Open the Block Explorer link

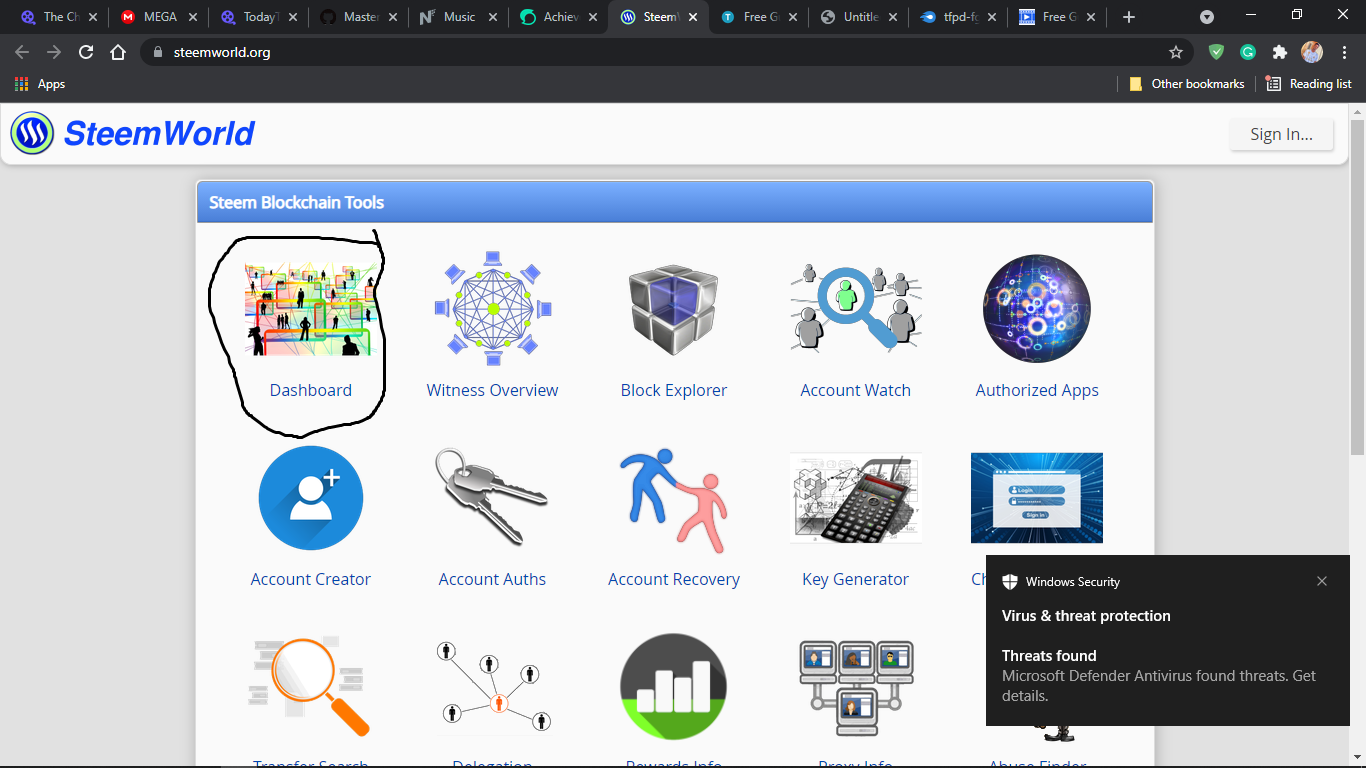[674, 390]
